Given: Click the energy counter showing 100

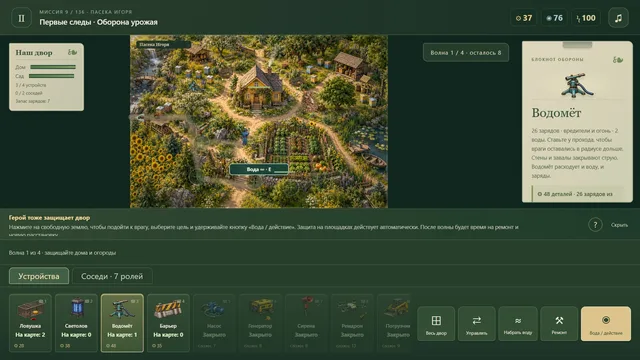Looking at the screenshot, I should coord(586,18).
